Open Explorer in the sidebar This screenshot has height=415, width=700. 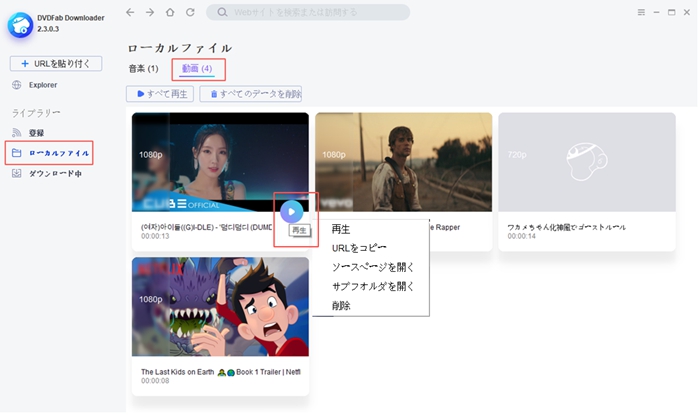tap(43, 85)
